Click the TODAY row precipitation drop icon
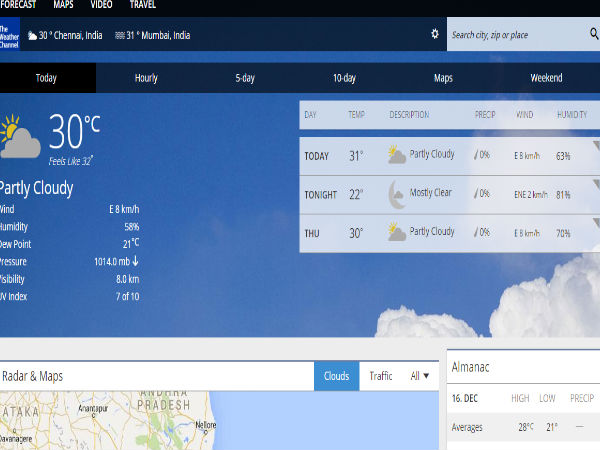Image resolution: width=600 pixels, height=450 pixels. click(476, 155)
